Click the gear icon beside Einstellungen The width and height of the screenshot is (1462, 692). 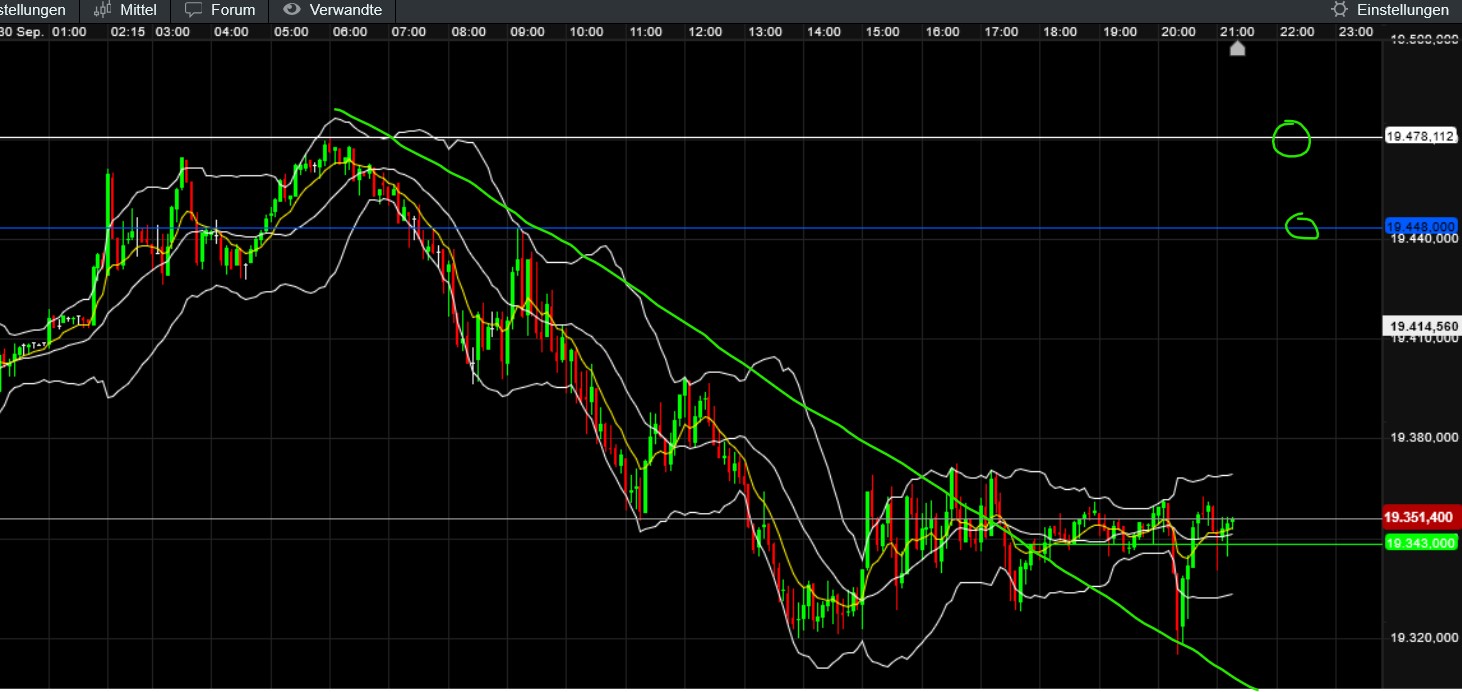click(1339, 10)
